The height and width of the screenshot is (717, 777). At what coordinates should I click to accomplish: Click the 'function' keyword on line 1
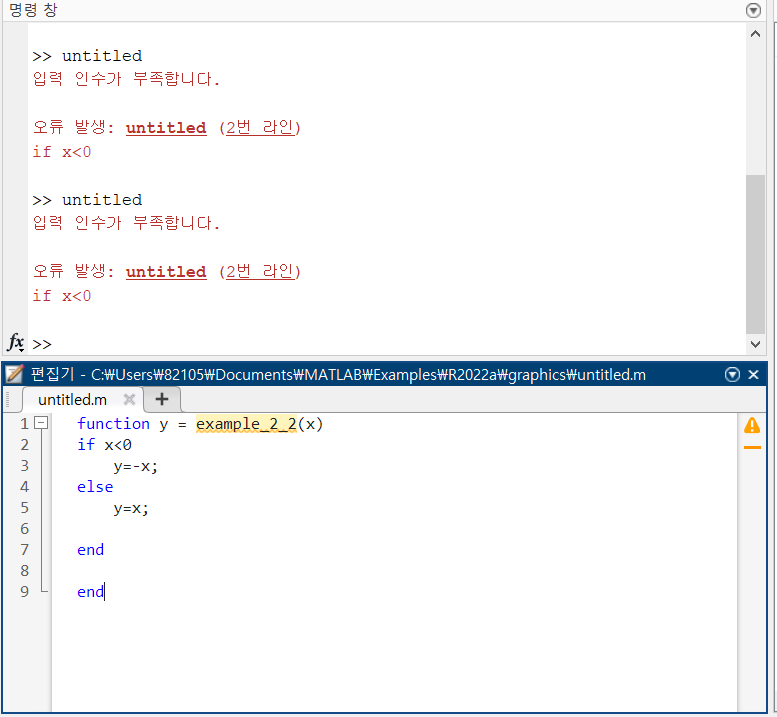(113, 424)
